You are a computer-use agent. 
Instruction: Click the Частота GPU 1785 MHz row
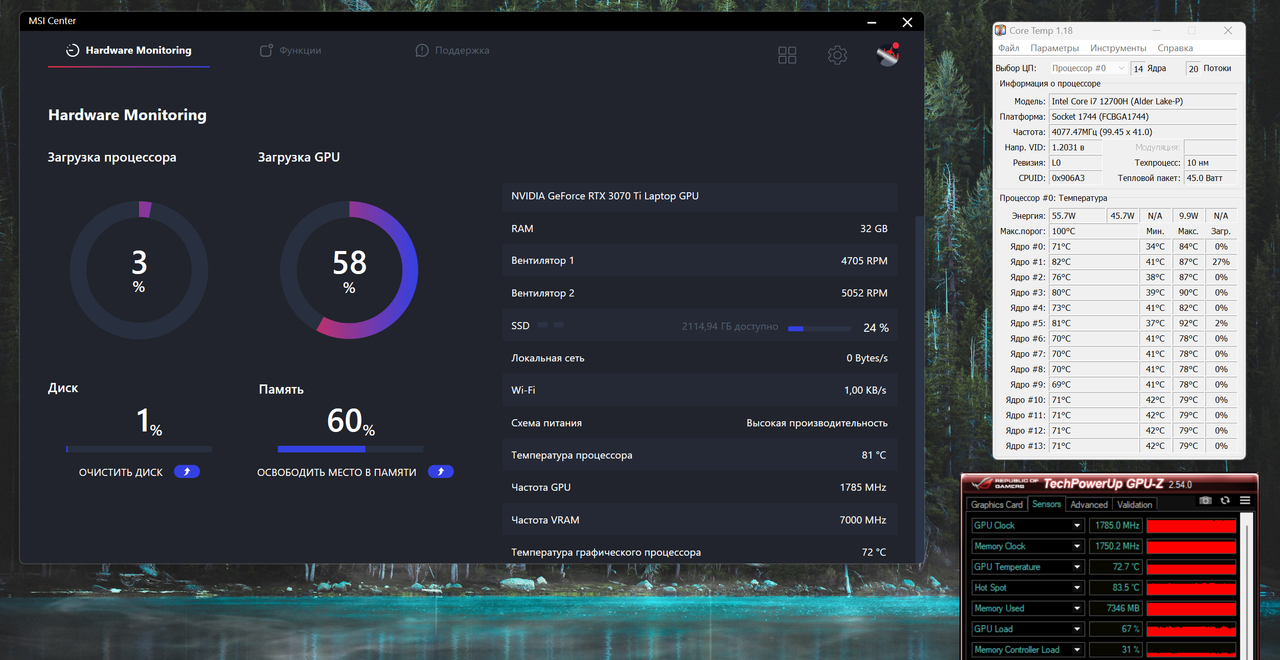pos(700,487)
